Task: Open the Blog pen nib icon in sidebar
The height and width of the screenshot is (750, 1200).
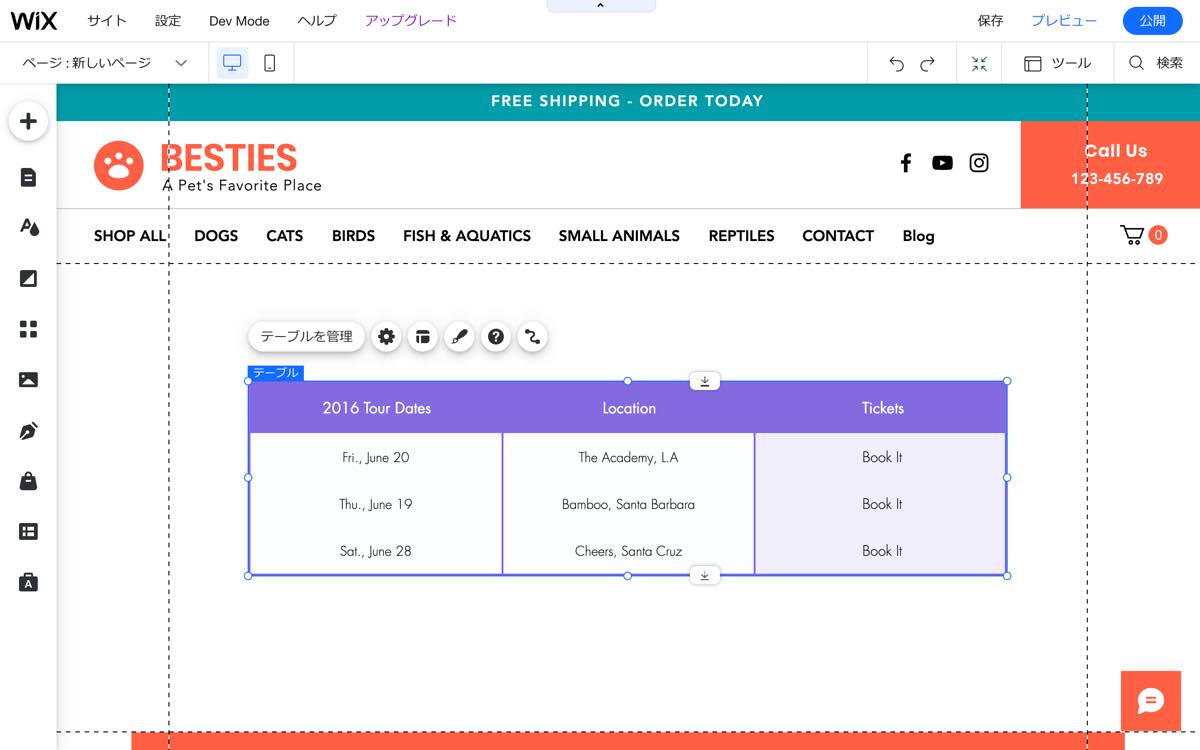Action: click(x=28, y=431)
